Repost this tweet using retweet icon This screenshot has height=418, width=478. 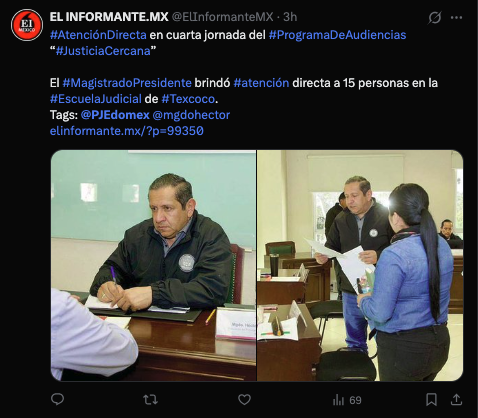click(x=150, y=399)
